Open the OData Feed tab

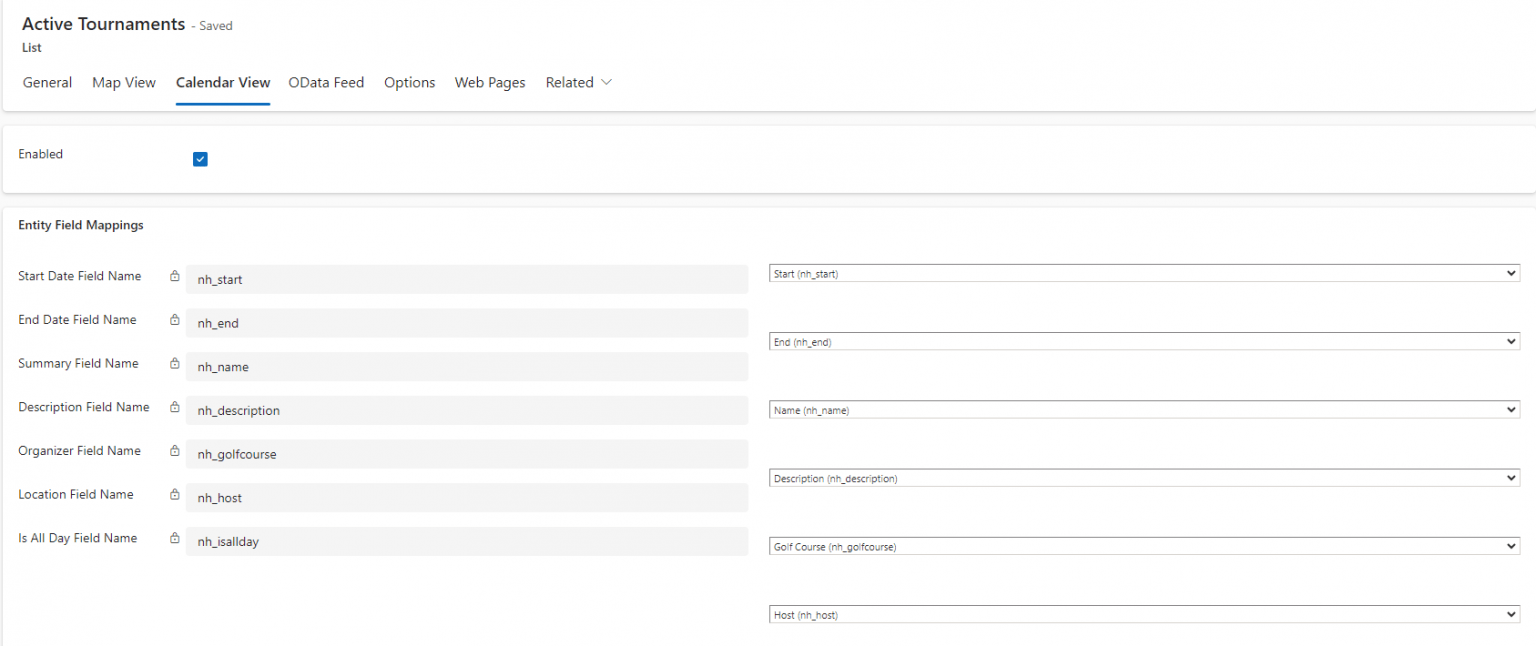(326, 83)
